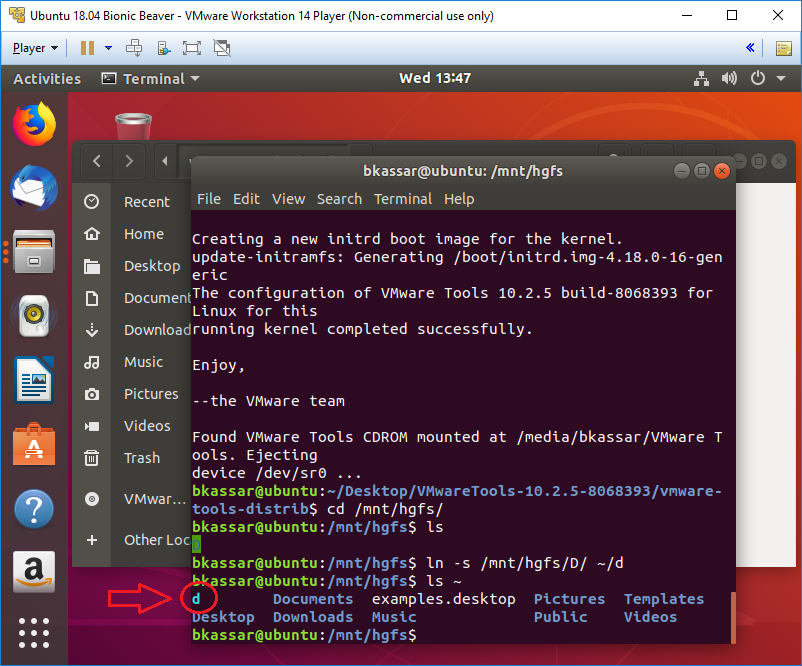Open the Player dropdown menu

[35, 48]
